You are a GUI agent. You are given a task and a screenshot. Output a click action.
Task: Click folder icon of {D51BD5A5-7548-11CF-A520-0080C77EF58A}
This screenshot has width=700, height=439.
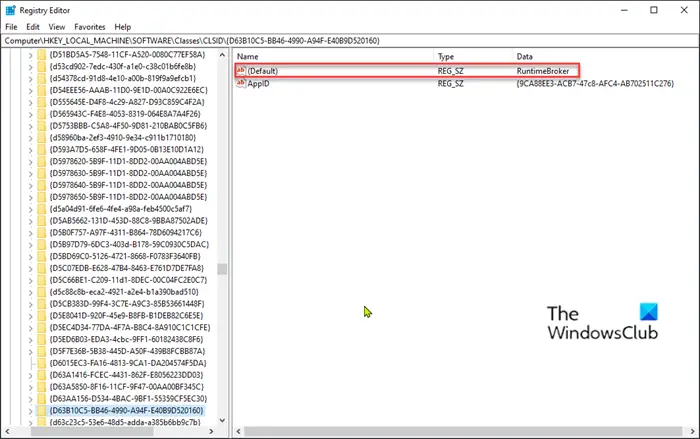click(x=42, y=54)
